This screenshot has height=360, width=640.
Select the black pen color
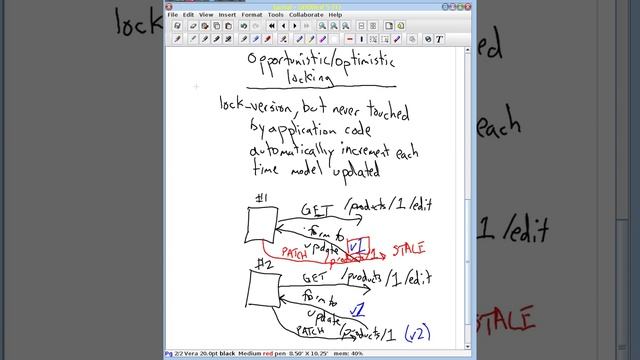244,39
